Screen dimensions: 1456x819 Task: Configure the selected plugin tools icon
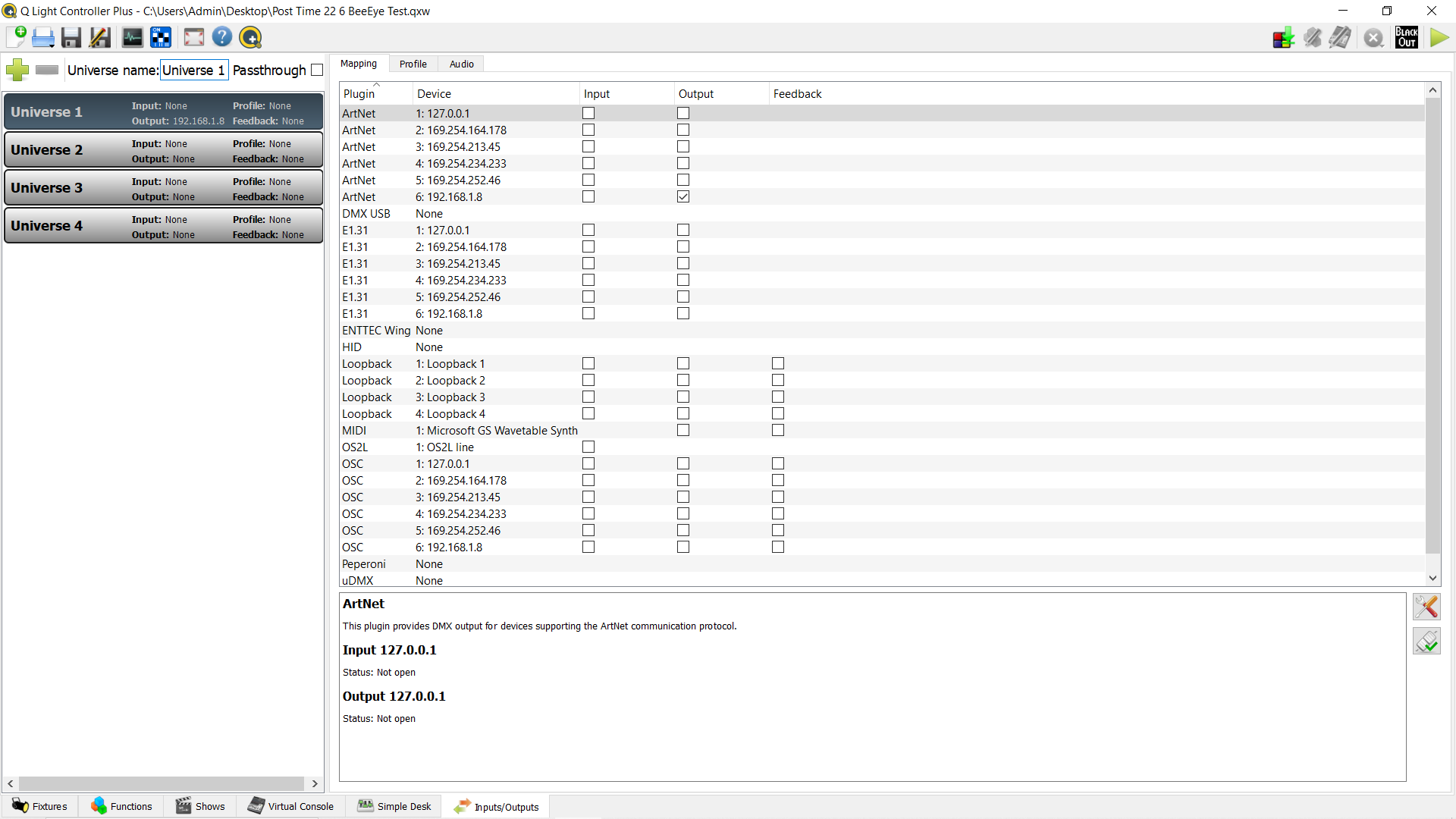(x=1426, y=607)
